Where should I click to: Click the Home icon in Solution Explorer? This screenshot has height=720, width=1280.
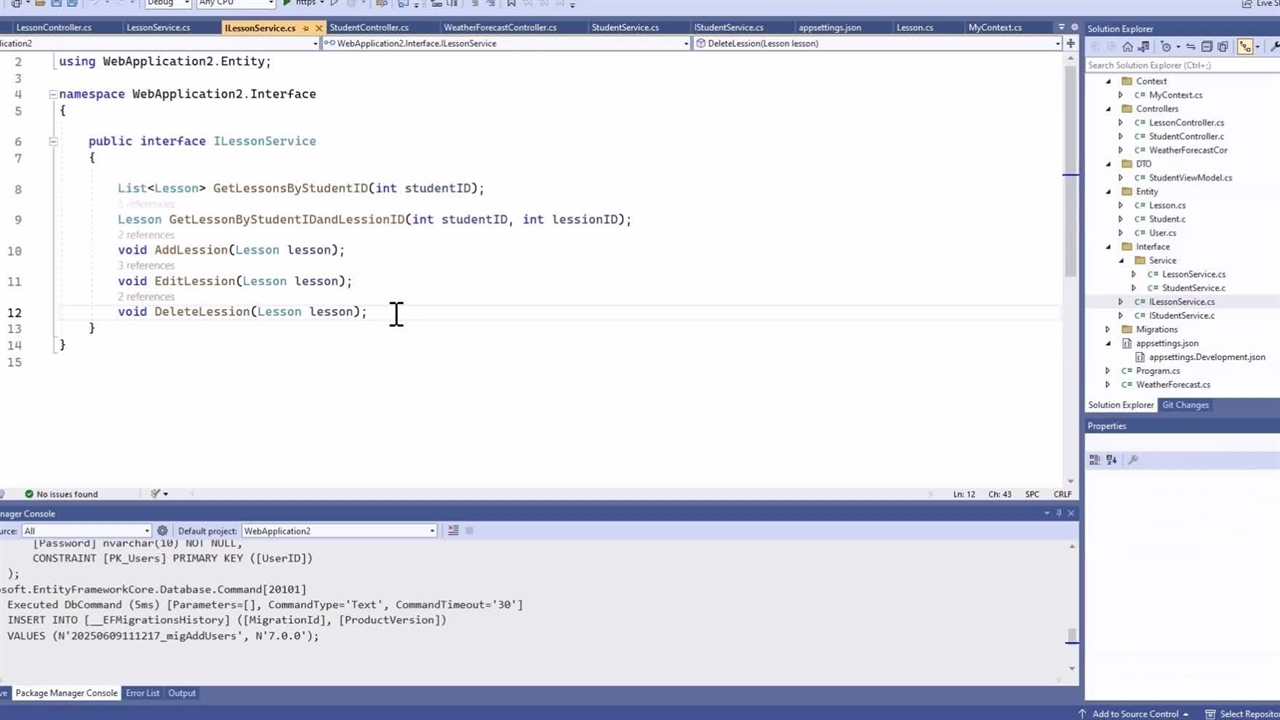tap(1127, 47)
